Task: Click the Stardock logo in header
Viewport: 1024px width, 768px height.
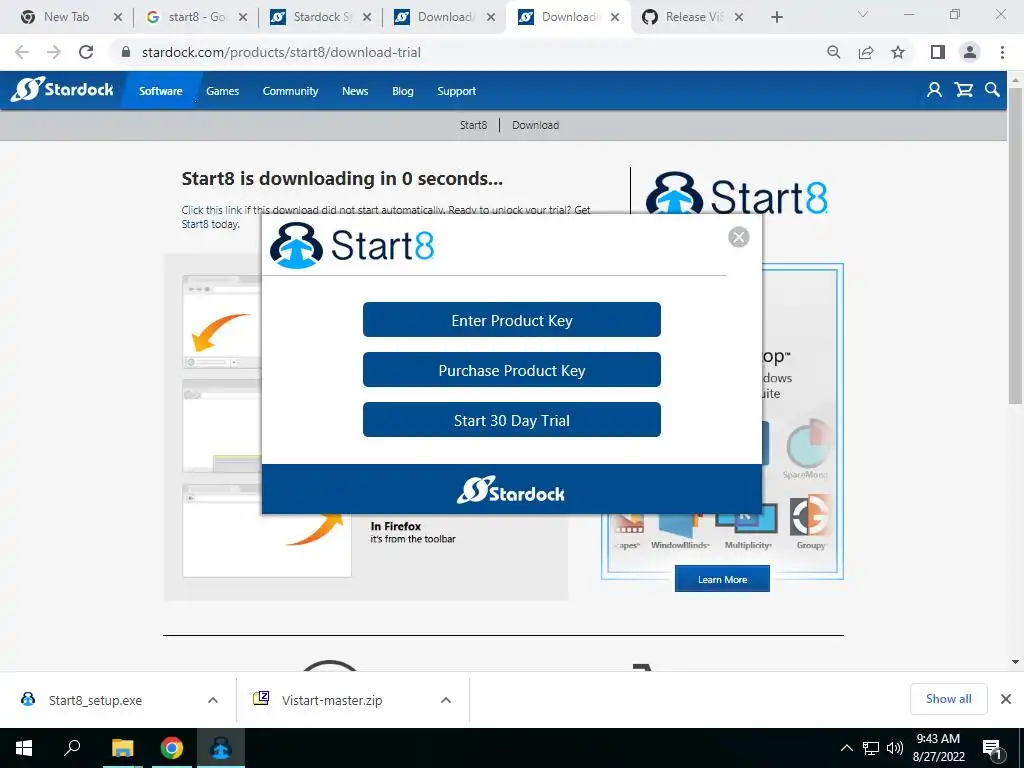Action: [63, 89]
